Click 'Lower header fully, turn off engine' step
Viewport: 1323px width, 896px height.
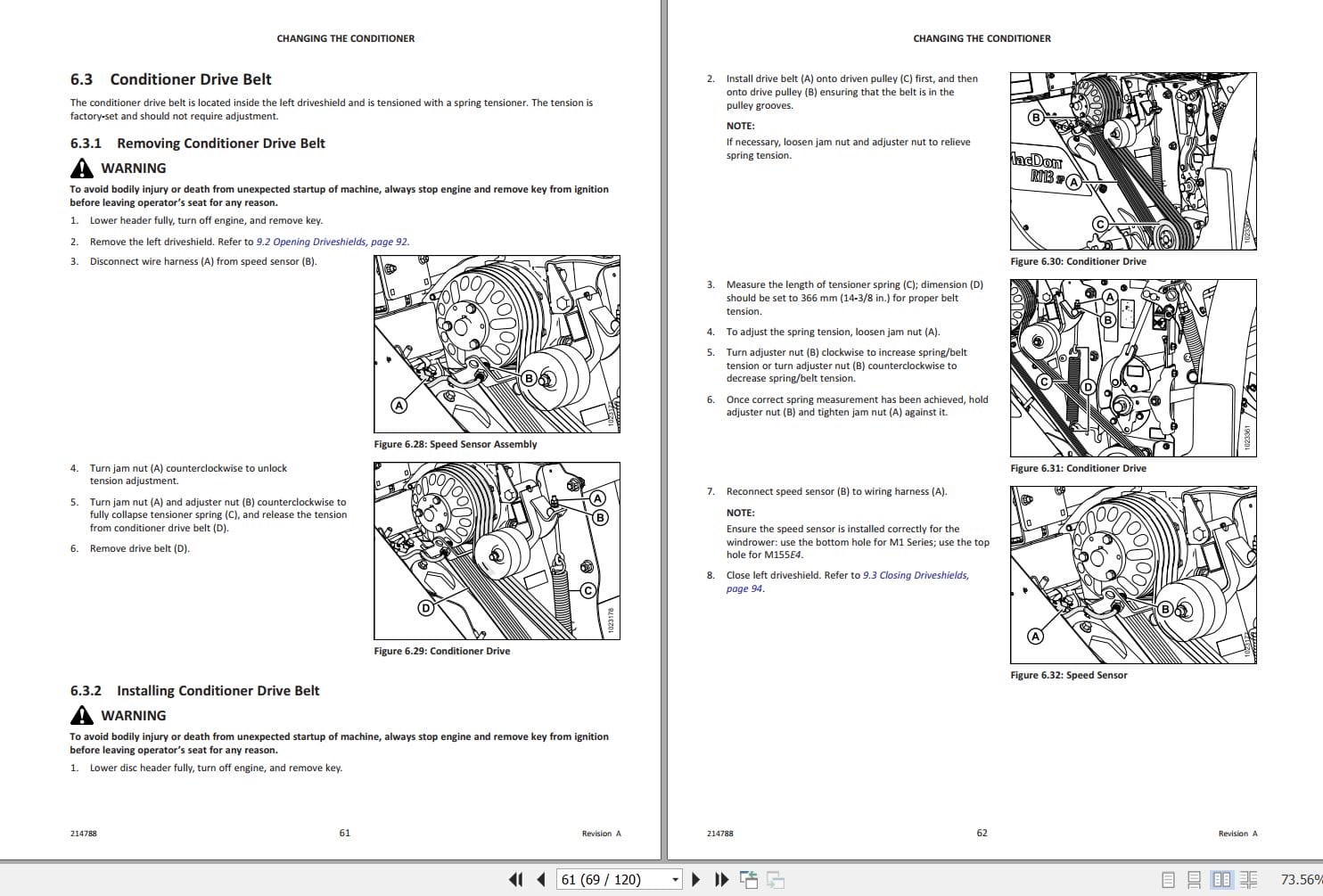click(206, 220)
